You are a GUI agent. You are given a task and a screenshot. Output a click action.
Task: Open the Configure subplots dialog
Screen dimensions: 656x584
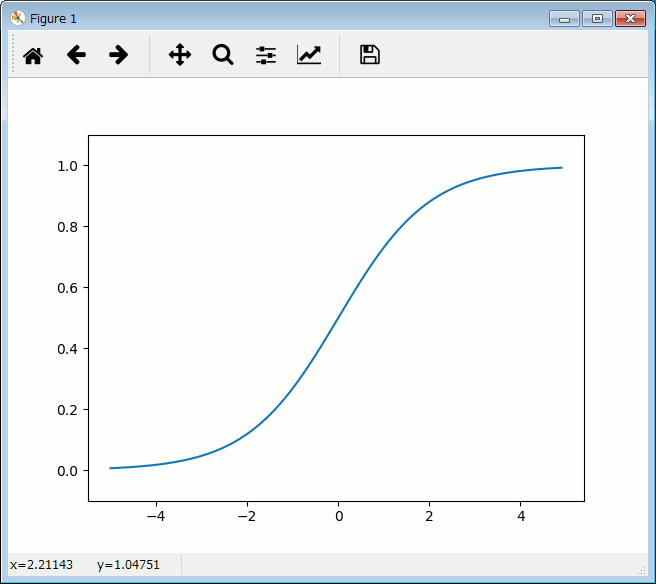pyautogui.click(x=265, y=55)
